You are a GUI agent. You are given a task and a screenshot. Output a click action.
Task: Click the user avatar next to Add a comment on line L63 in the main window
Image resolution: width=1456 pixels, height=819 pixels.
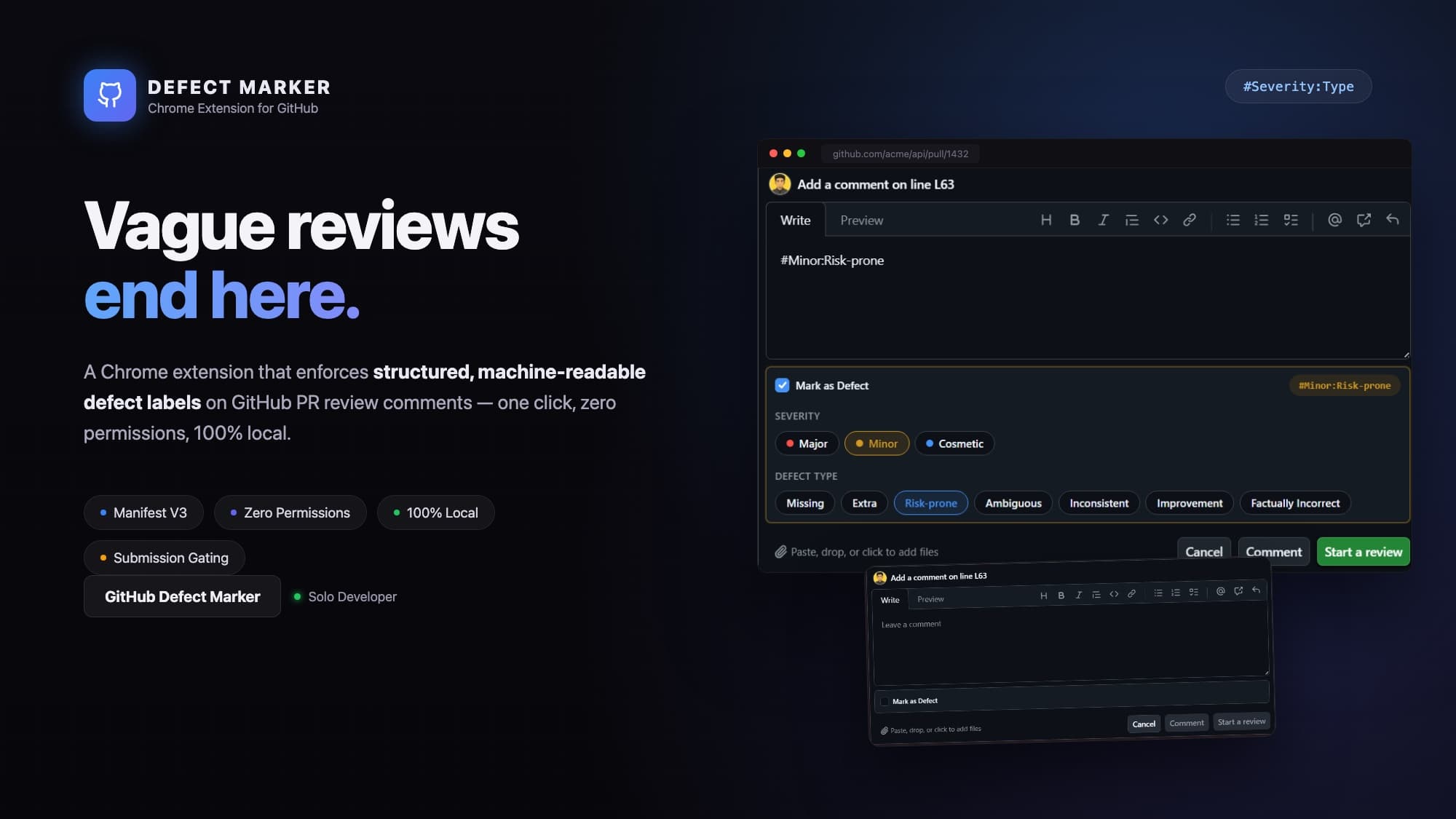click(780, 184)
